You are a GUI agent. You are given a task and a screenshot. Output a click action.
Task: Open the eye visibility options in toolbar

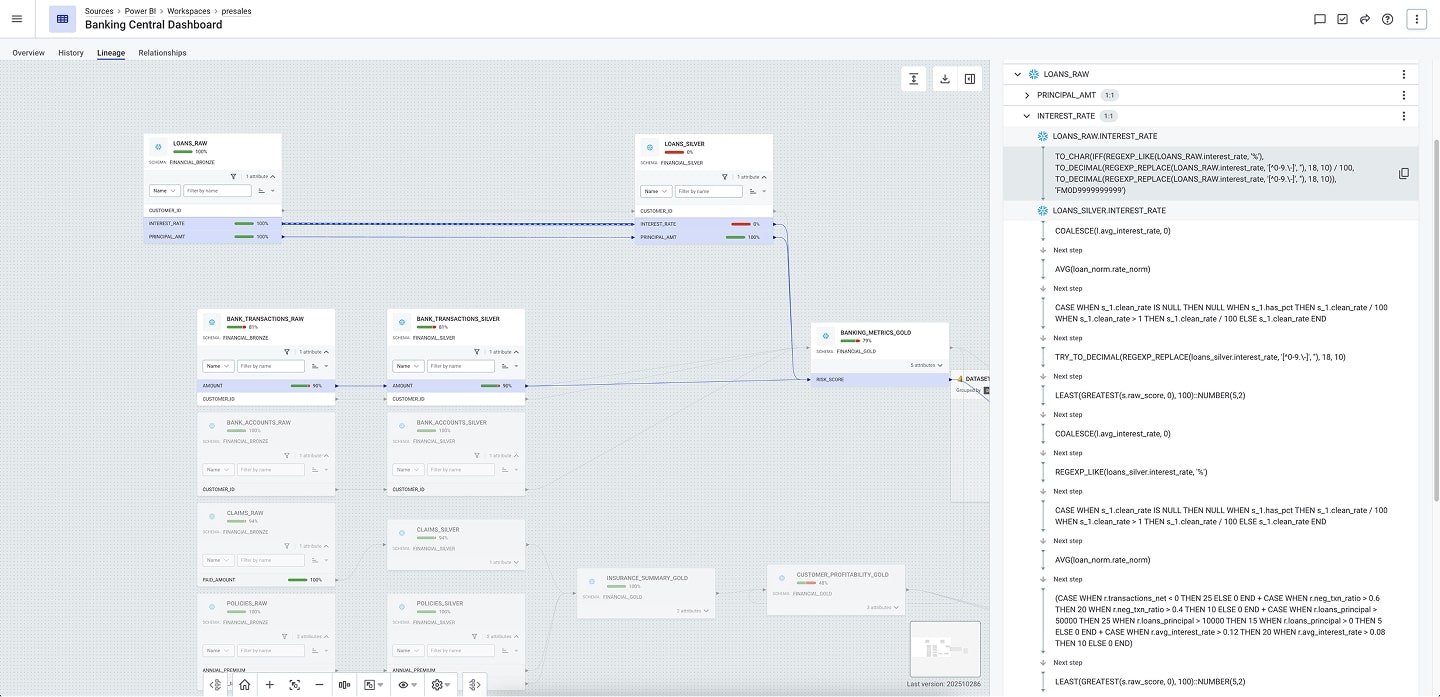(406, 685)
